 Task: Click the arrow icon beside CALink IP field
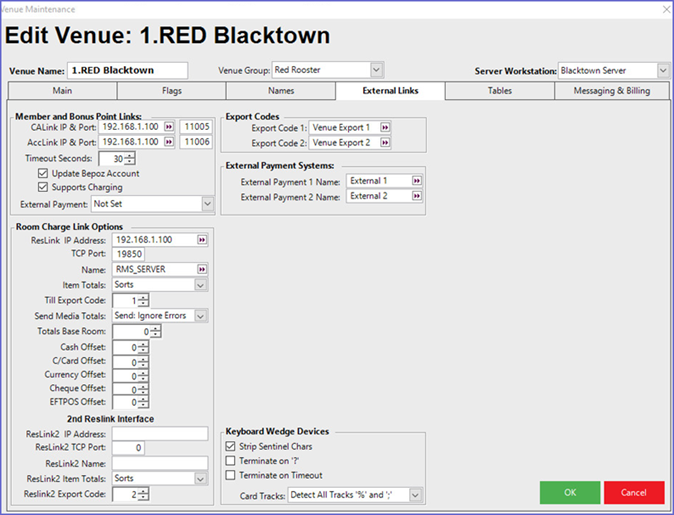pos(169,127)
